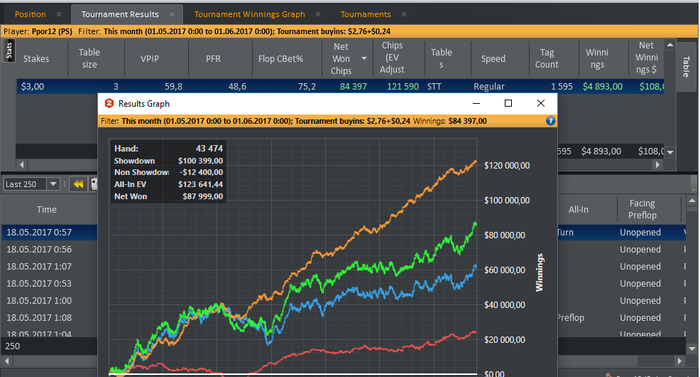Viewport: 700px width, 377px height.
Task: Open the blue help icon in Results Graph
Action: pyautogui.click(x=550, y=121)
